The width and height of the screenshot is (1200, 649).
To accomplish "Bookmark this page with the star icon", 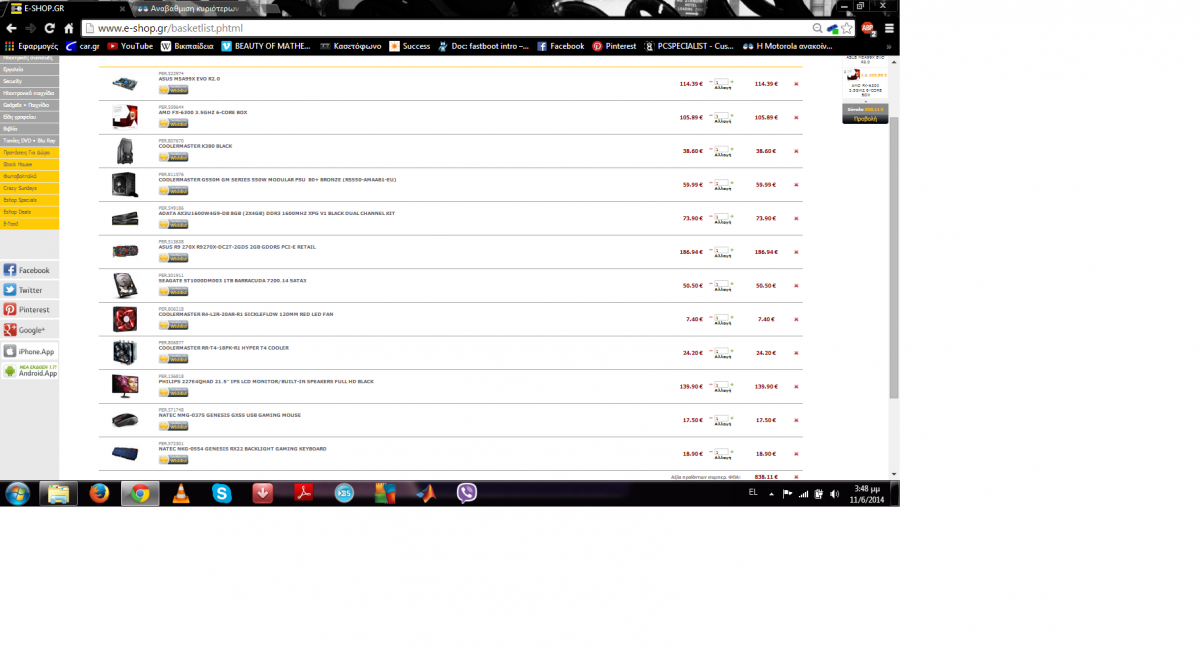I will [x=846, y=28].
